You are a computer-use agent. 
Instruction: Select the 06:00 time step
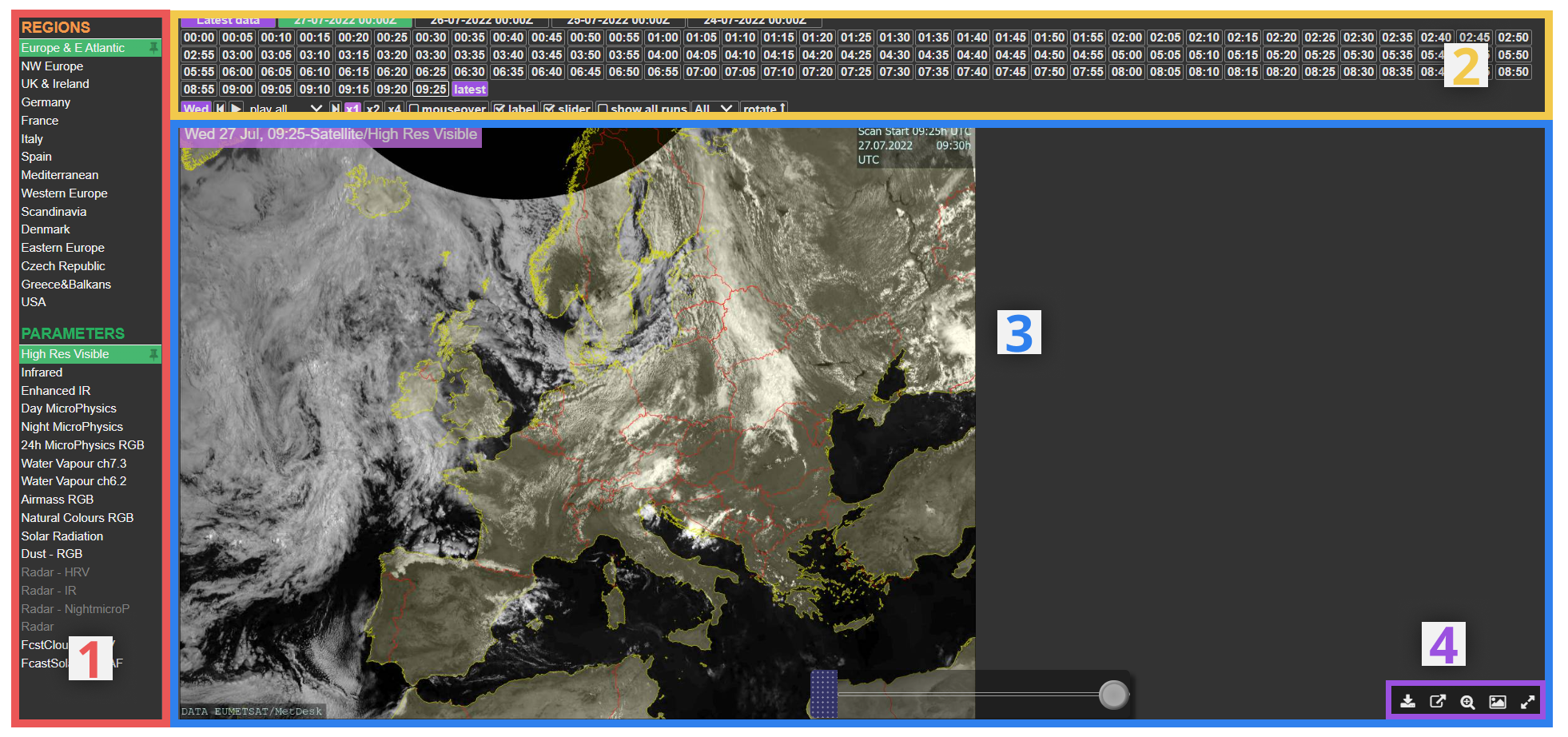click(237, 72)
